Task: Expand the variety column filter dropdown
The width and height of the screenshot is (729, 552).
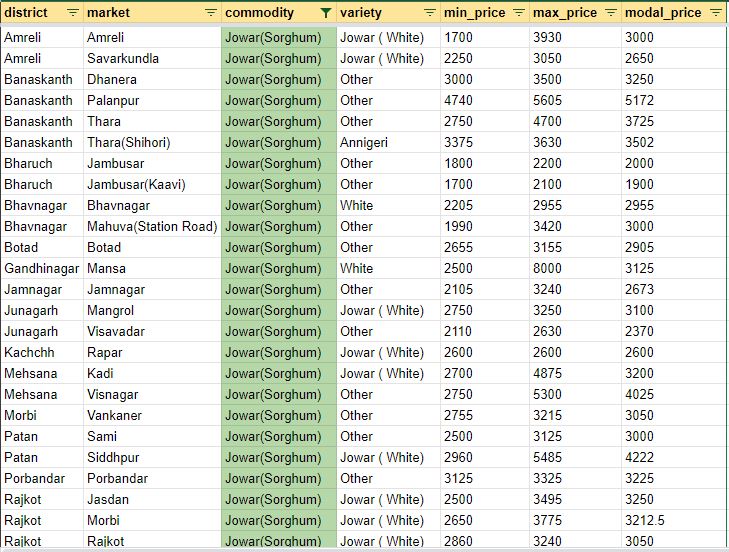Action: click(x=429, y=13)
